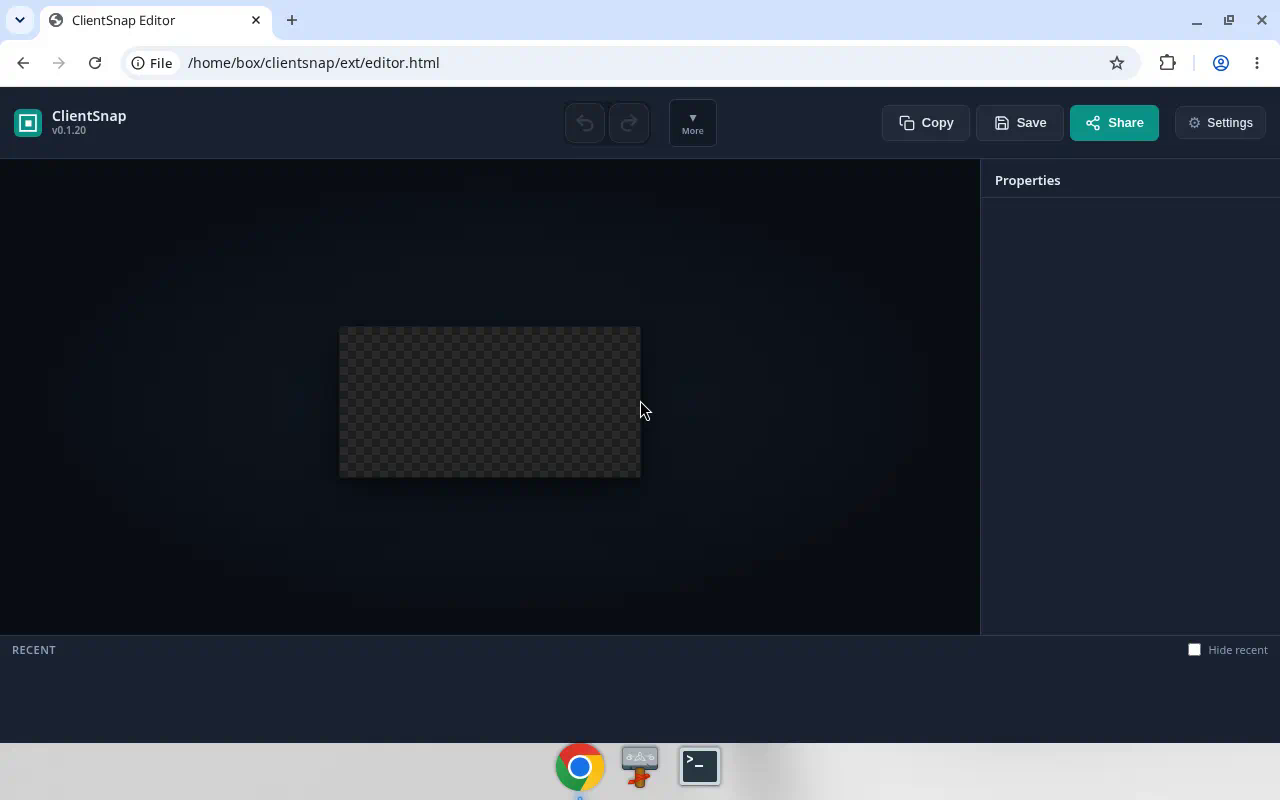The width and height of the screenshot is (1280, 800).
Task: Reload the editor page
Action: tap(95, 63)
